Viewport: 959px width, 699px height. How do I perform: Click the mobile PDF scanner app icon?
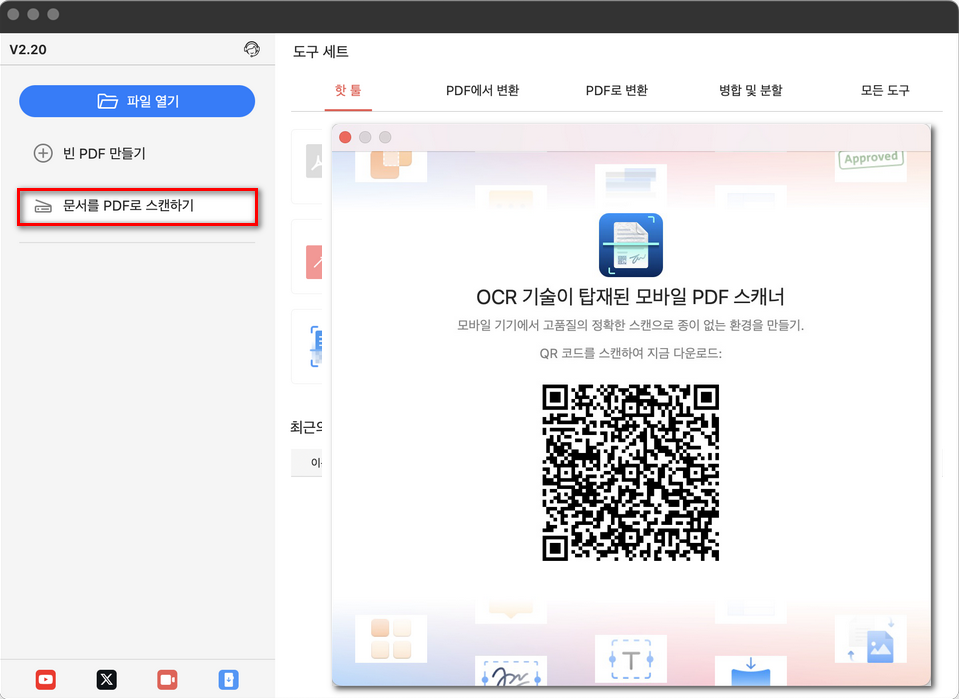(x=630, y=244)
